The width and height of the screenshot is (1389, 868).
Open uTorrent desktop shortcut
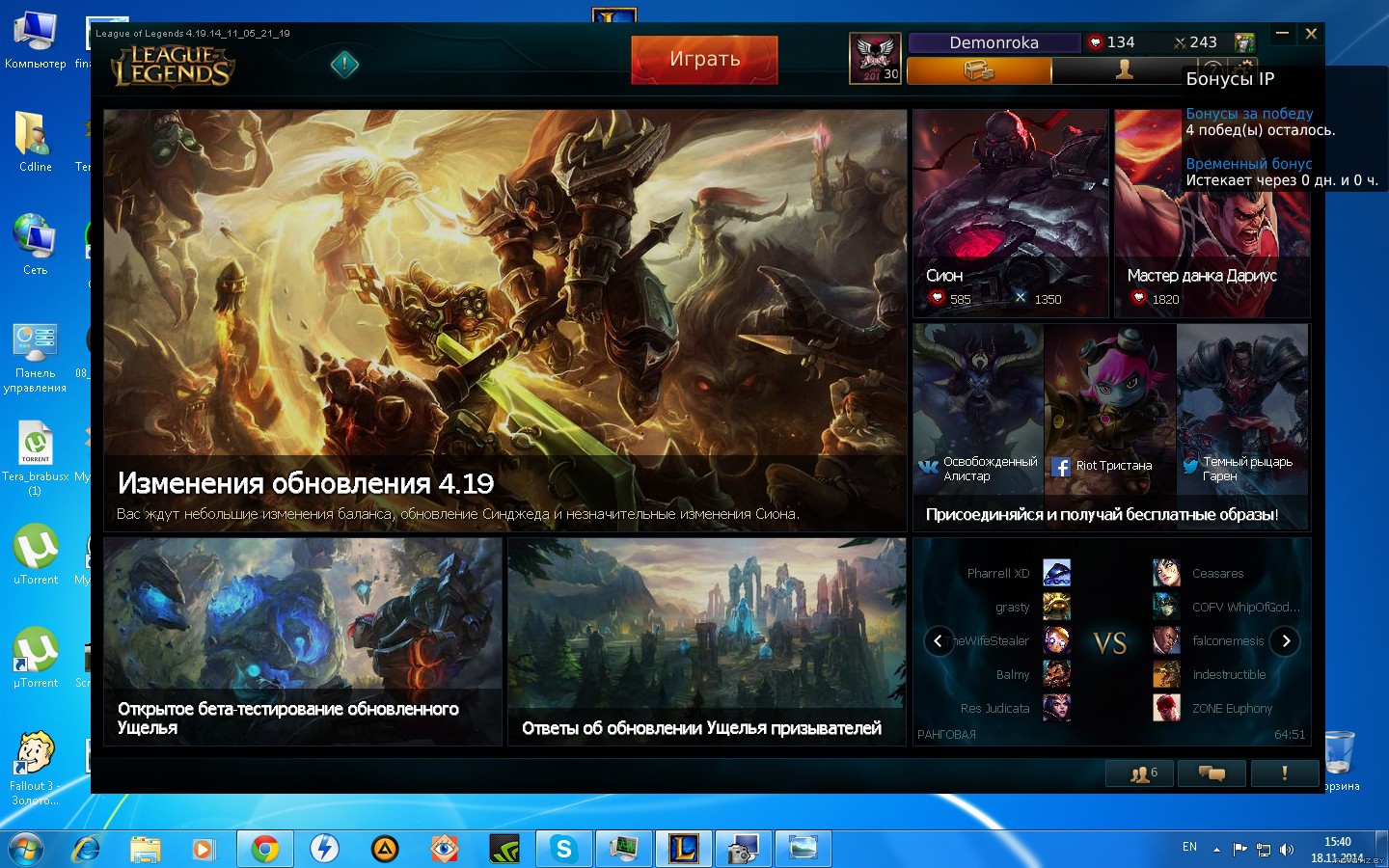coord(36,555)
